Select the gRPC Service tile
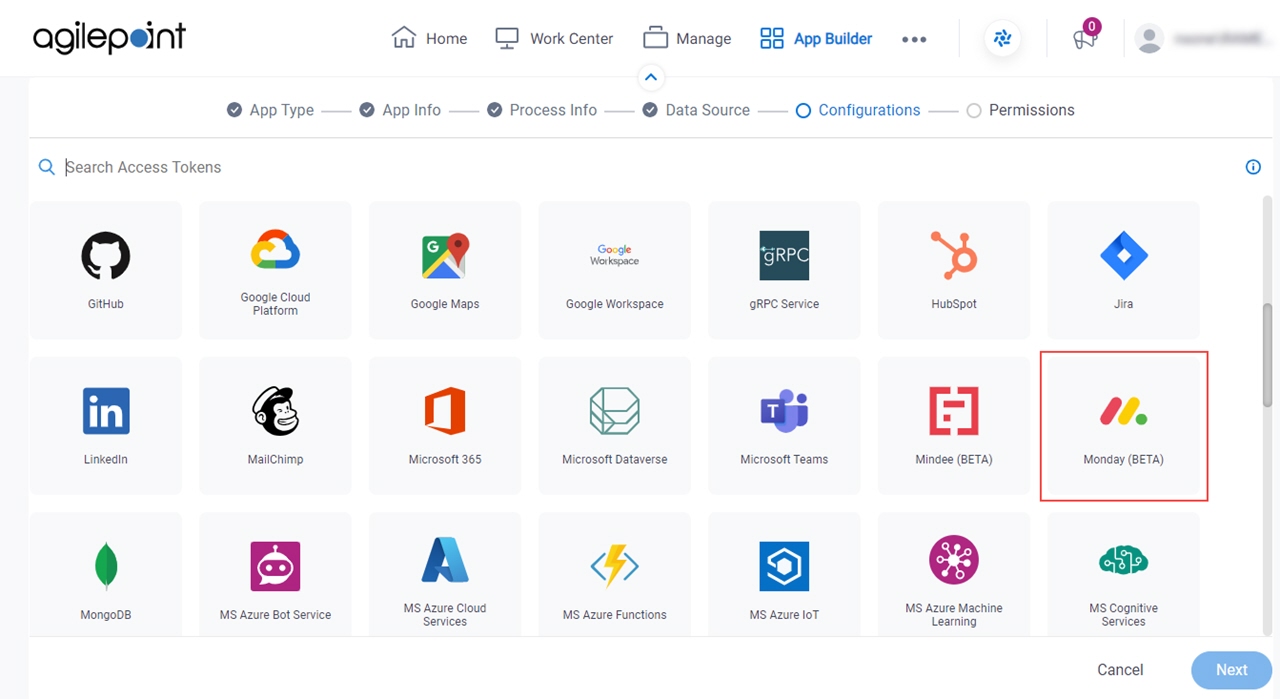 click(784, 270)
